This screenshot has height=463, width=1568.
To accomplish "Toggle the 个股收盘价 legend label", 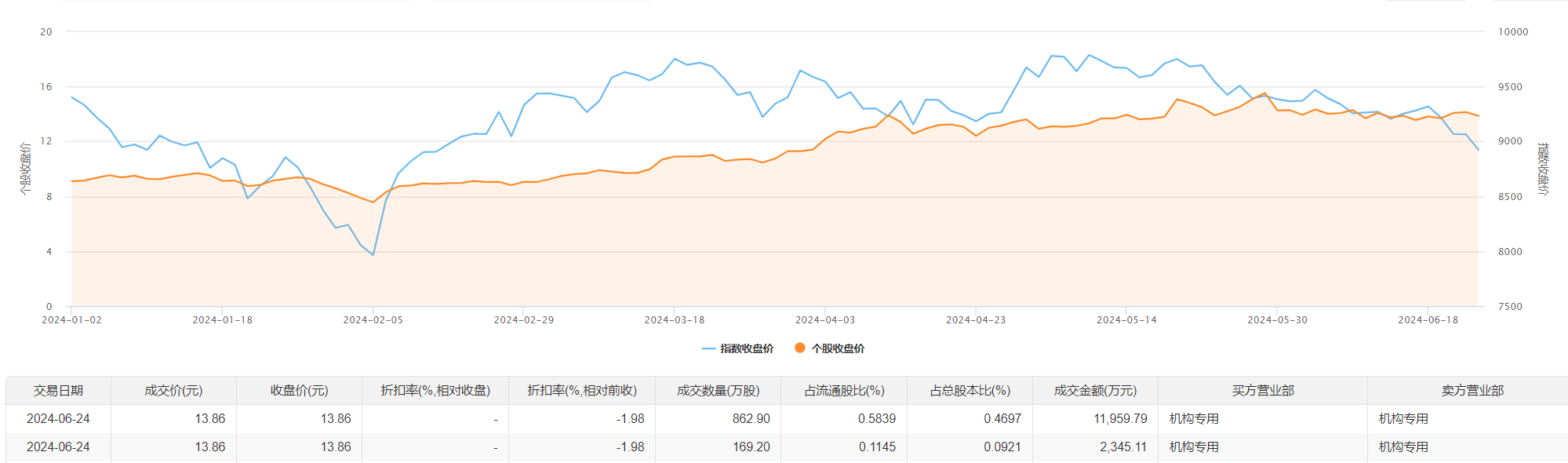I will (x=838, y=348).
